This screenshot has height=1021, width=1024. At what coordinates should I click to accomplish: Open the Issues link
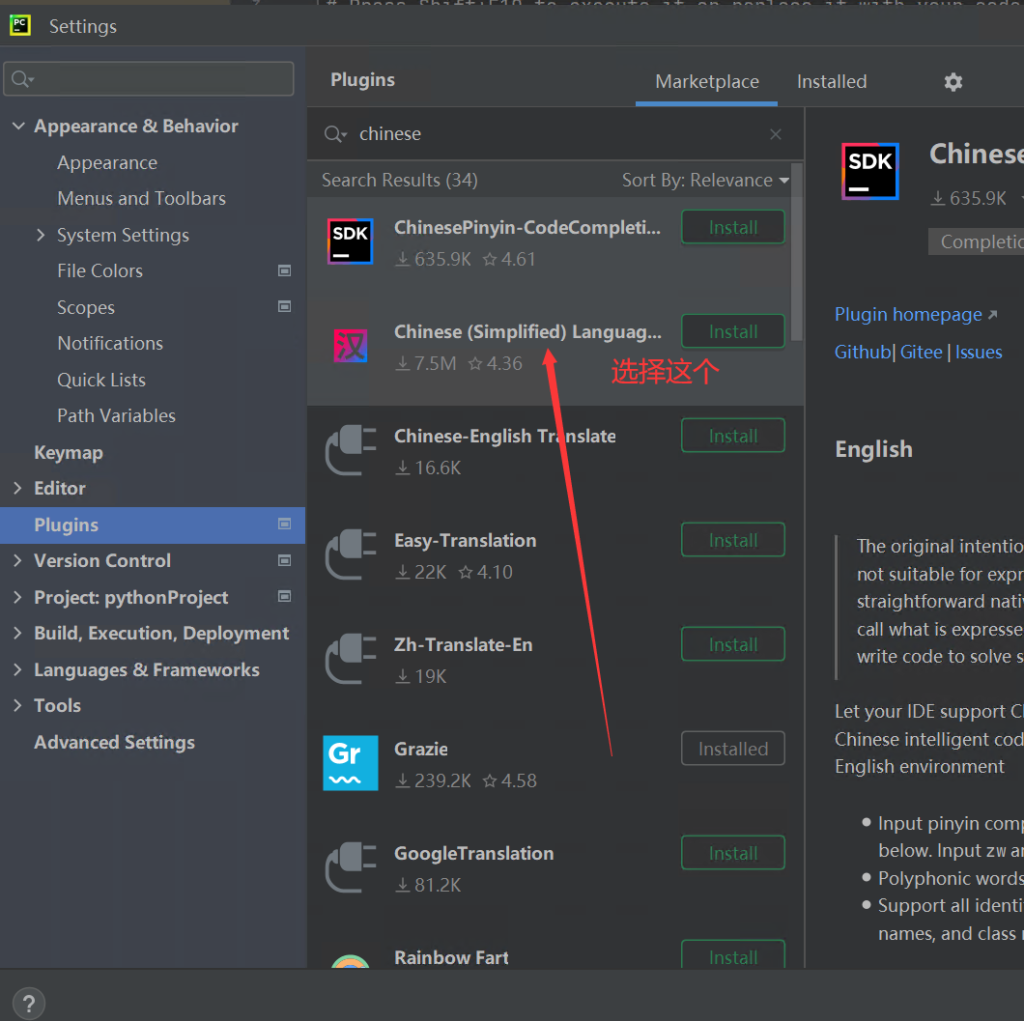click(978, 352)
